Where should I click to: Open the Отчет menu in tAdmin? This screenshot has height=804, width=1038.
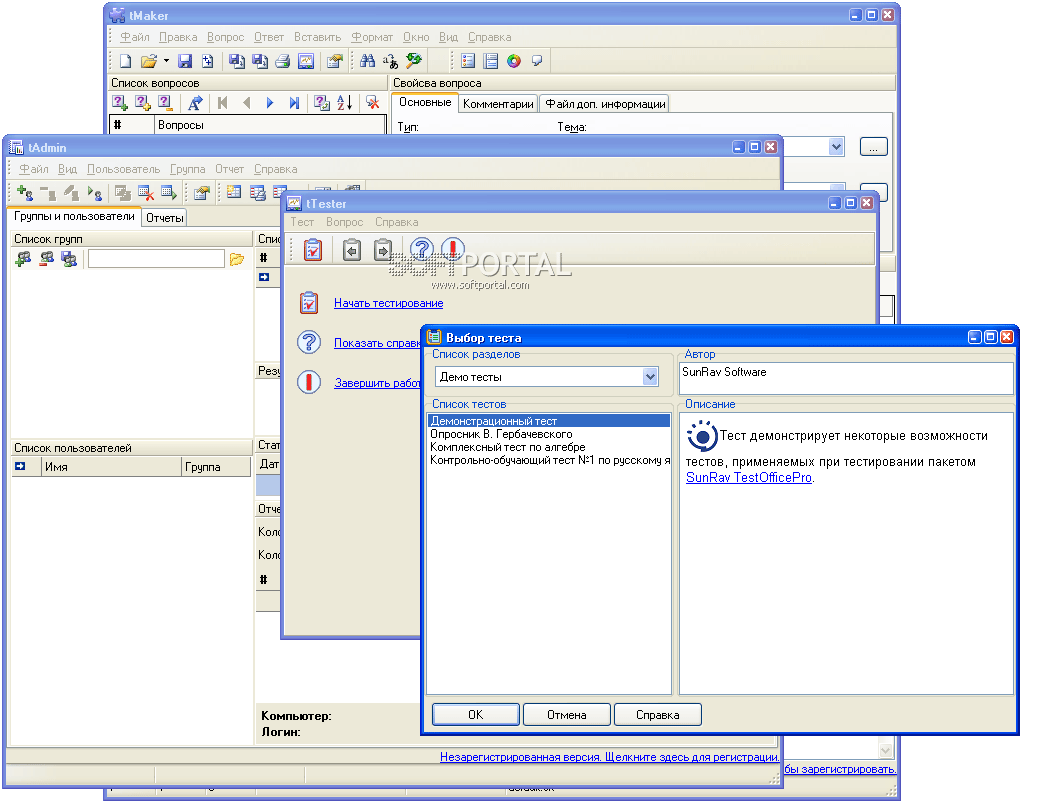pyautogui.click(x=229, y=169)
